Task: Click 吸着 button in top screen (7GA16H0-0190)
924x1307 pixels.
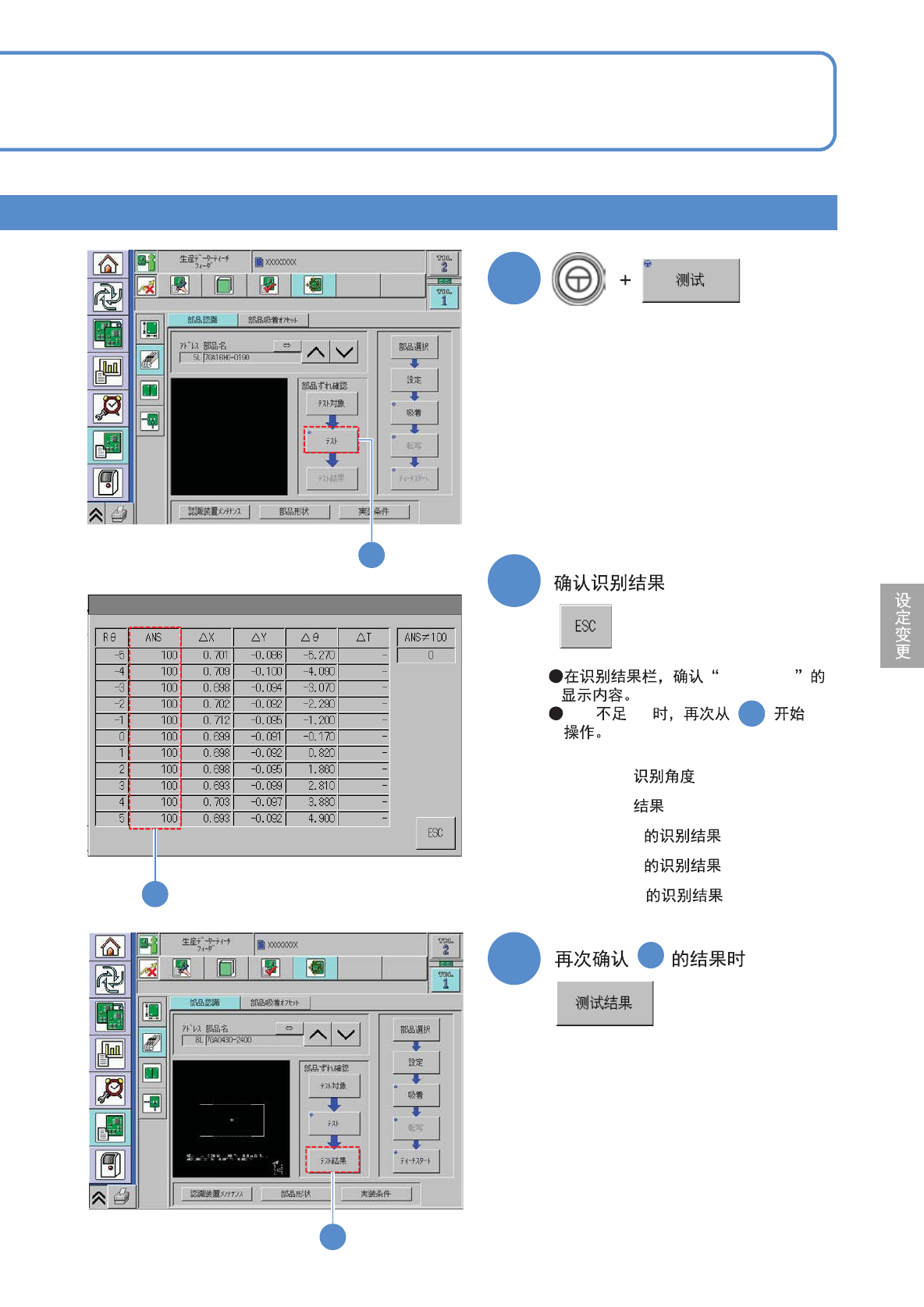Action: (x=414, y=413)
